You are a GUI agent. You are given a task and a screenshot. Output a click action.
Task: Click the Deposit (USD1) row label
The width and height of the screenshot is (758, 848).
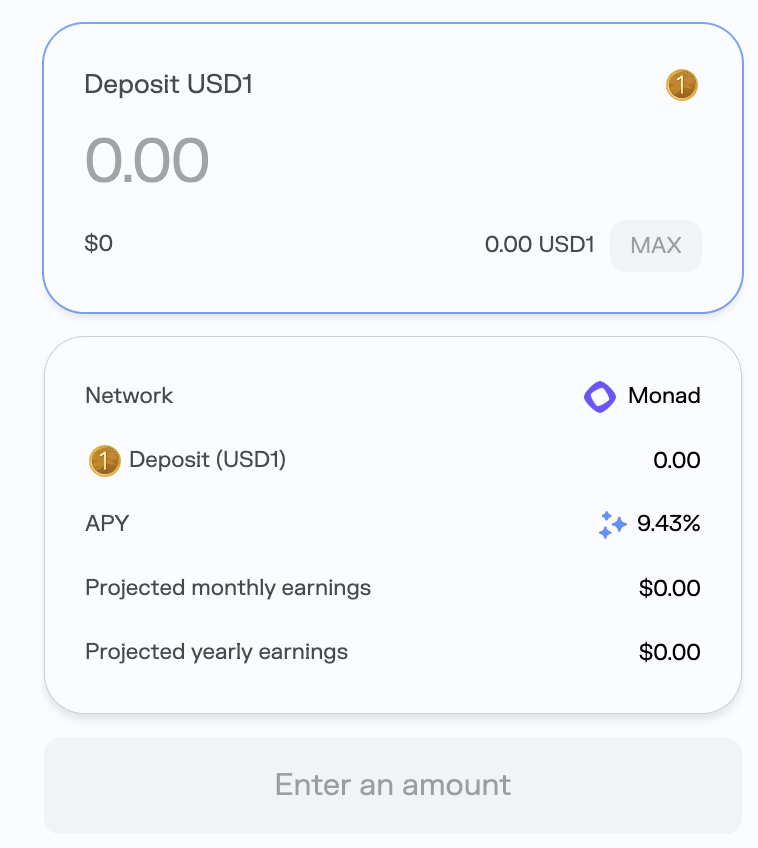(x=208, y=460)
